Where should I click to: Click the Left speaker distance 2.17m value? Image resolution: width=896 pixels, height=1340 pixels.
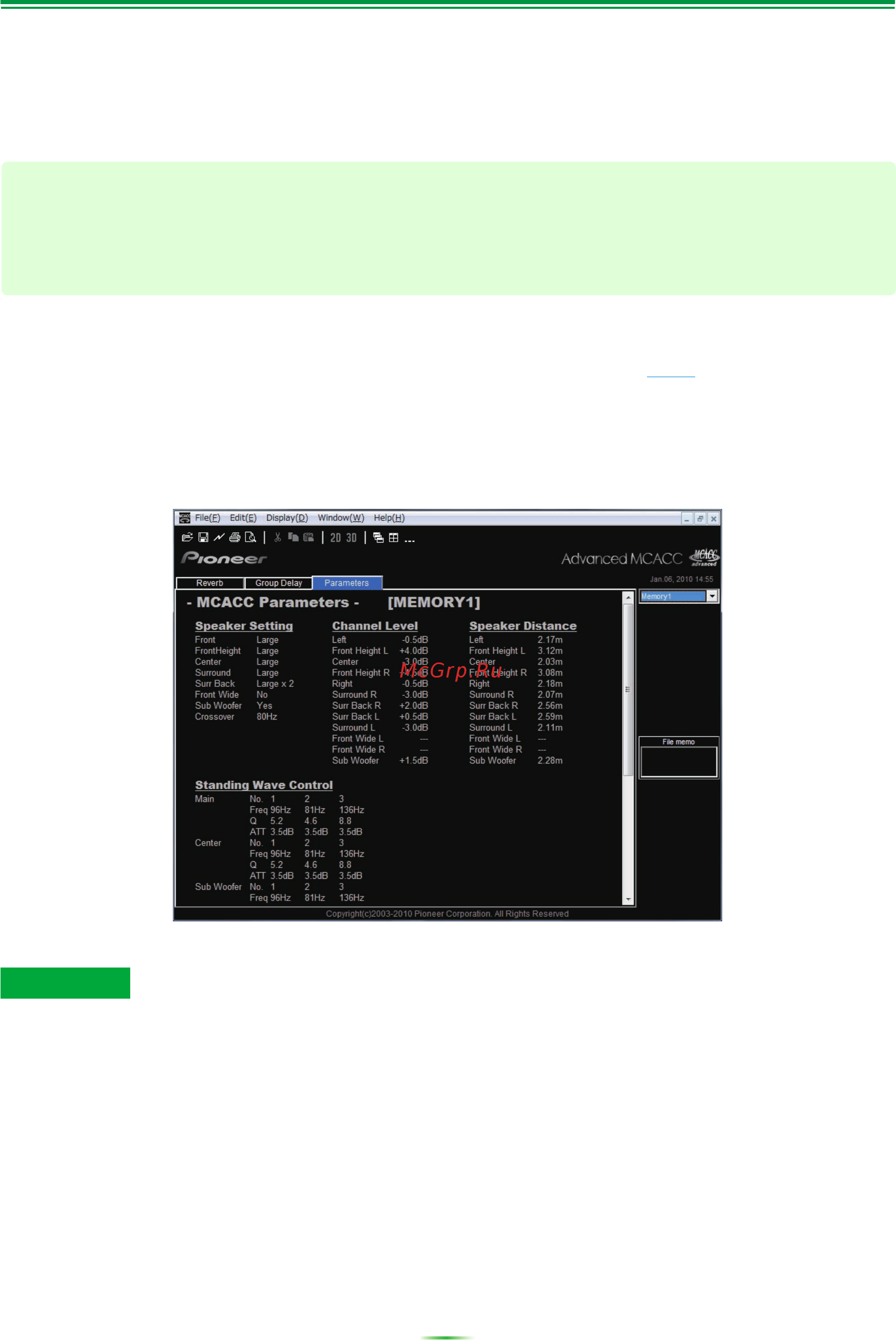pyautogui.click(x=550, y=640)
